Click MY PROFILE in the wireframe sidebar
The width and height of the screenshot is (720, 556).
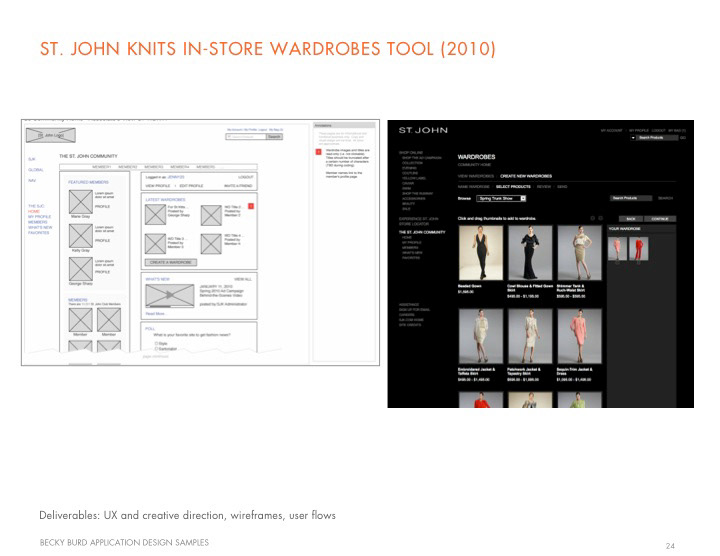click(39, 217)
